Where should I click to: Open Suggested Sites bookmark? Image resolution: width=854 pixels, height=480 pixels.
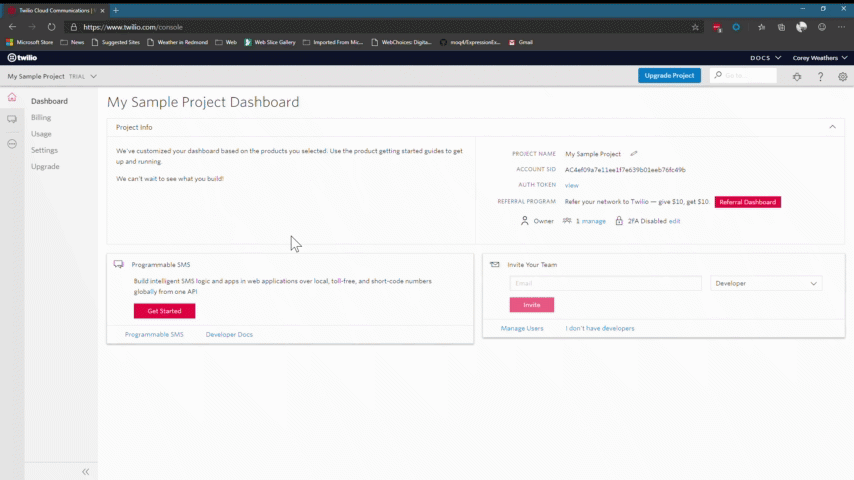[115, 42]
